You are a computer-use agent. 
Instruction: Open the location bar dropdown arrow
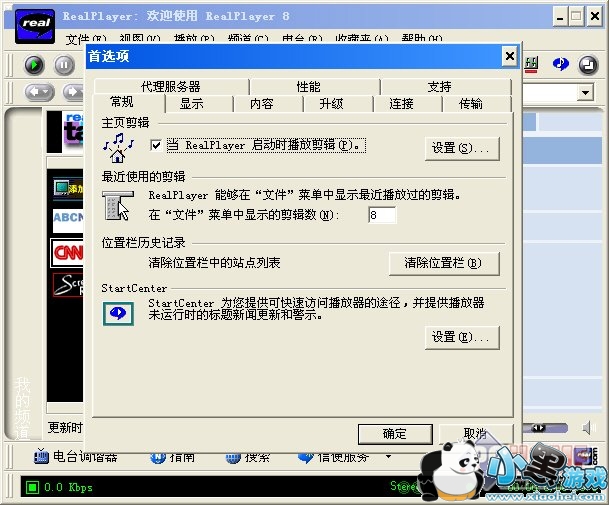pos(586,92)
